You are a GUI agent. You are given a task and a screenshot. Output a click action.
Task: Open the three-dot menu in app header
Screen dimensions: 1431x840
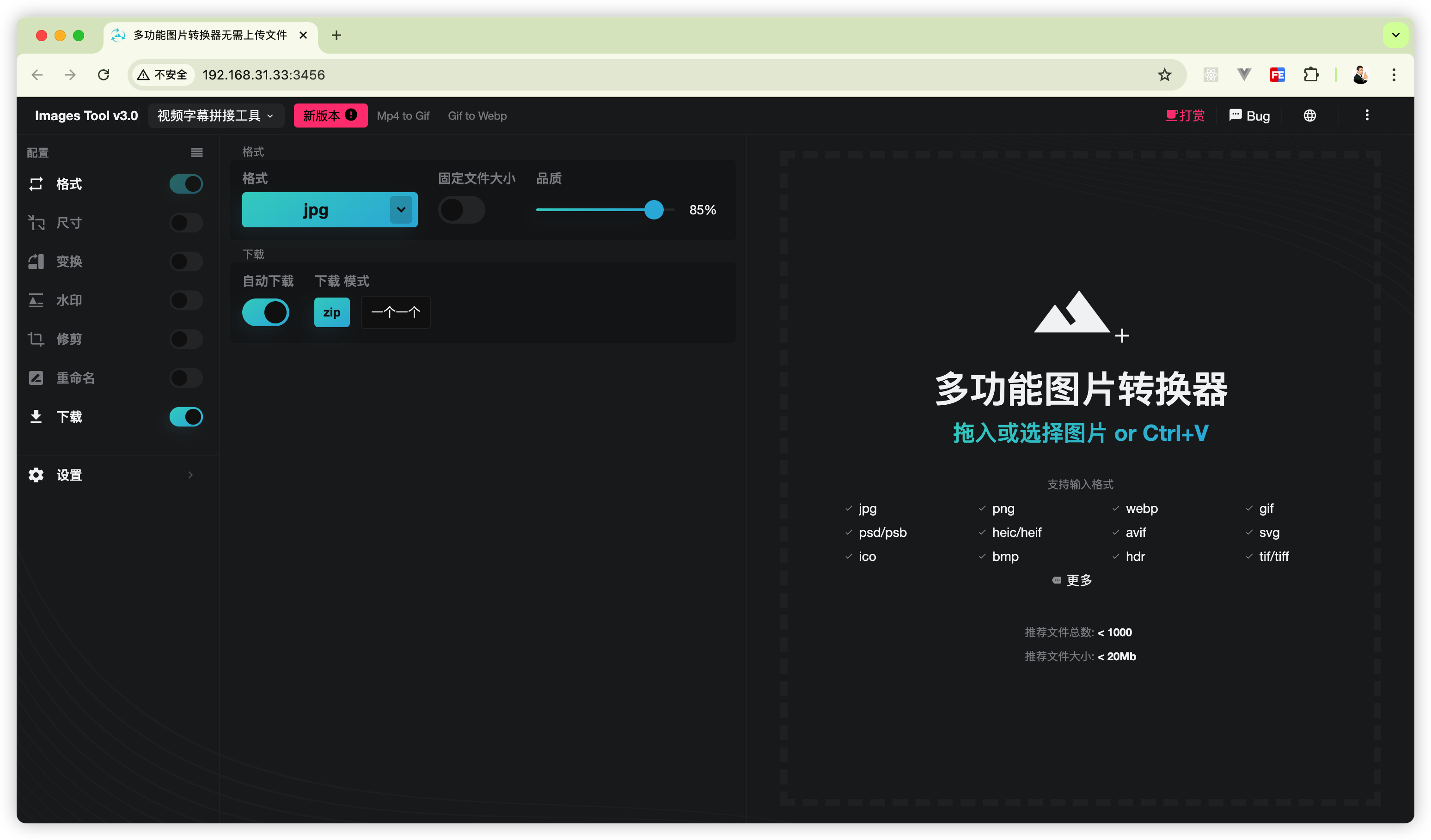pos(1367,116)
